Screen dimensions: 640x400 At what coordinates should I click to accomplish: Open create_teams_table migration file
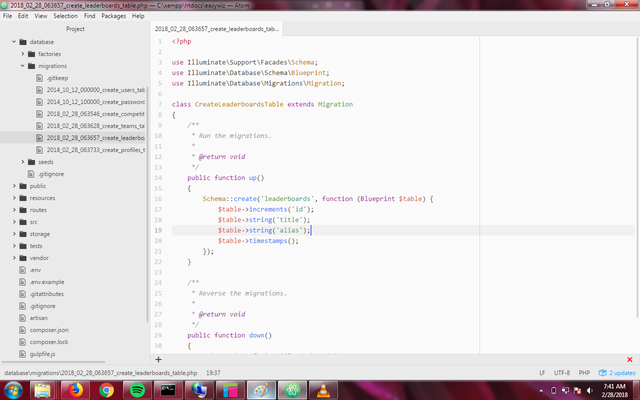click(95, 126)
